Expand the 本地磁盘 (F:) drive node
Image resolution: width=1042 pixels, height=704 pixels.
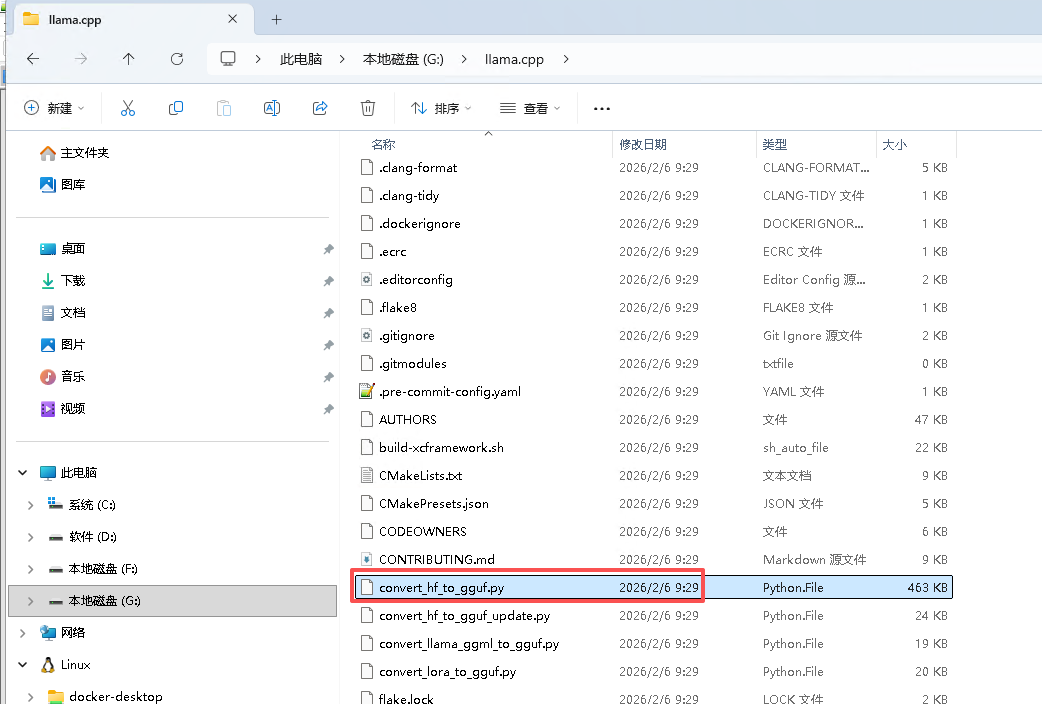point(31,569)
